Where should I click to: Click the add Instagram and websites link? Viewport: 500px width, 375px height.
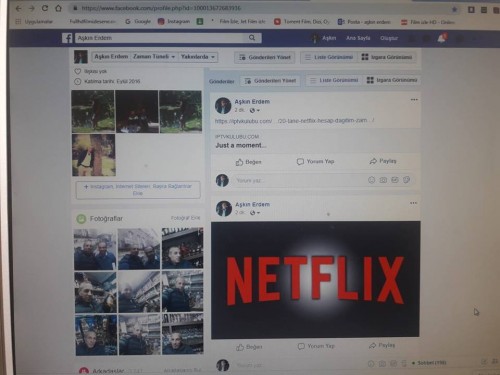coord(138,190)
